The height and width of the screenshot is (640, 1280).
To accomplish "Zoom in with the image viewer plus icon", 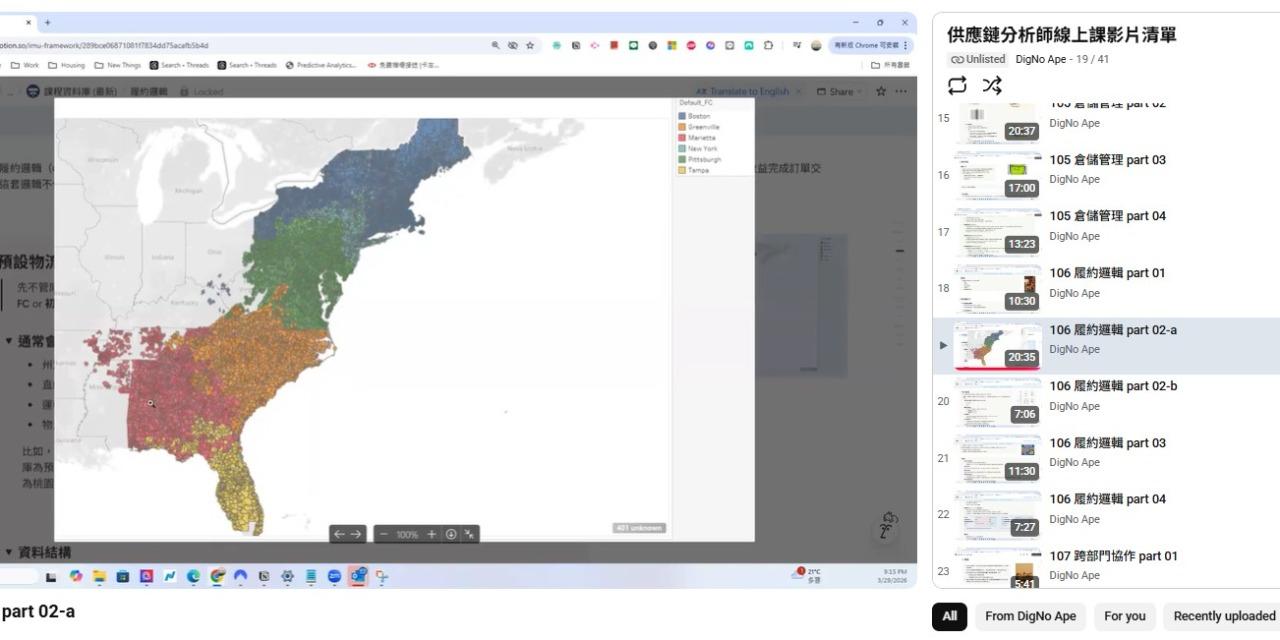I will tap(431, 534).
